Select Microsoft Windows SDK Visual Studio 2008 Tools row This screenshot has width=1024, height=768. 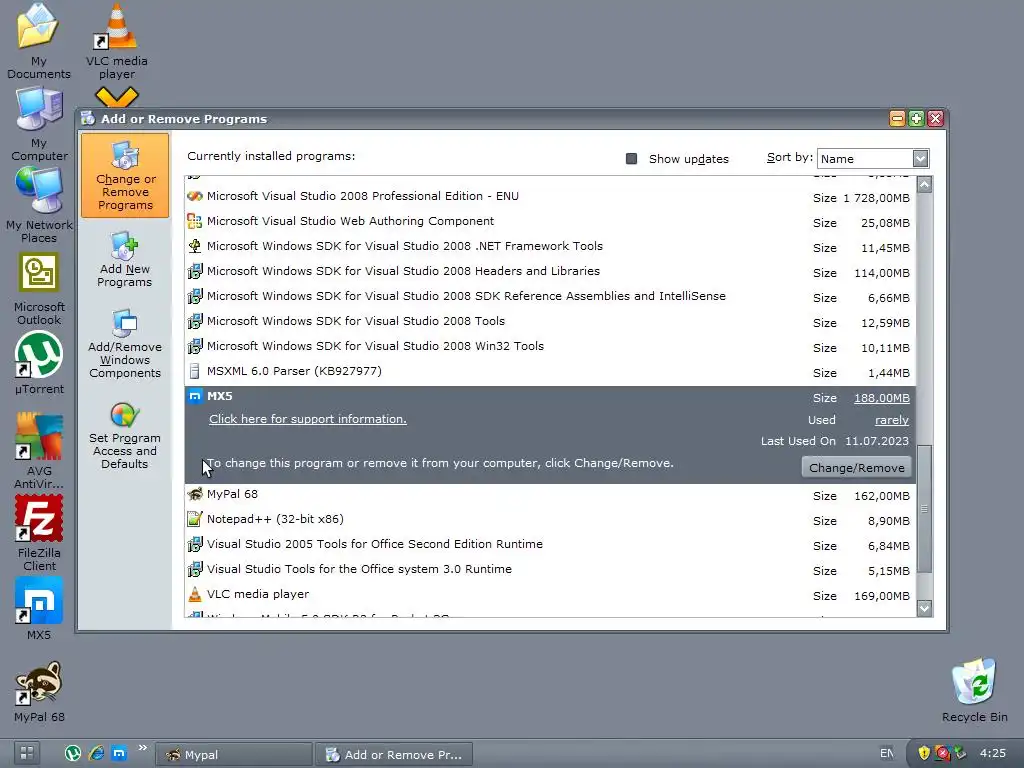click(550, 321)
